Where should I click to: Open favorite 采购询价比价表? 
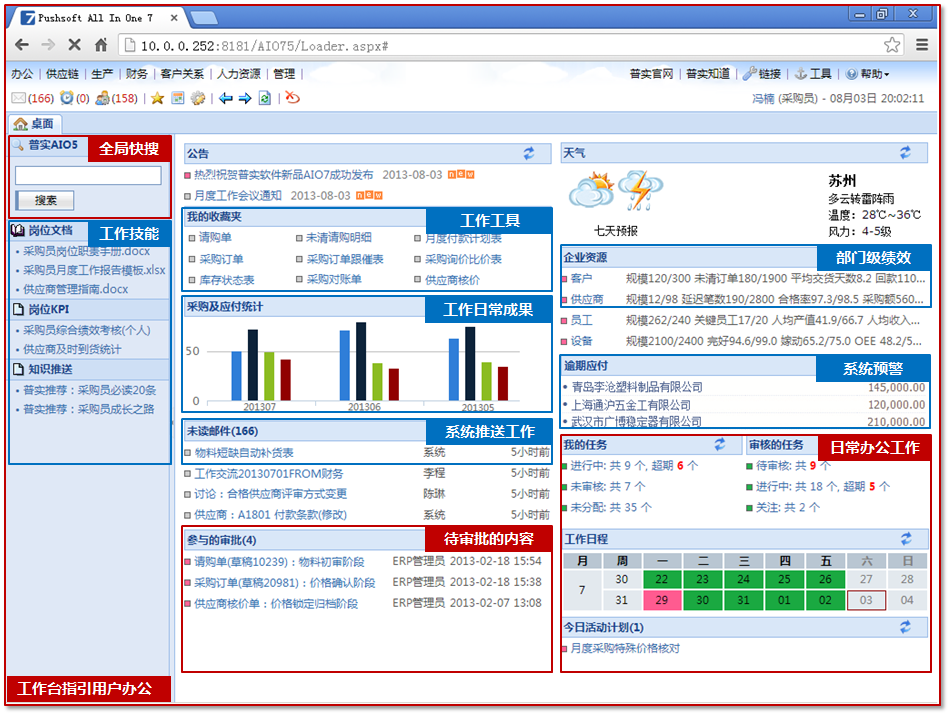pos(463,259)
